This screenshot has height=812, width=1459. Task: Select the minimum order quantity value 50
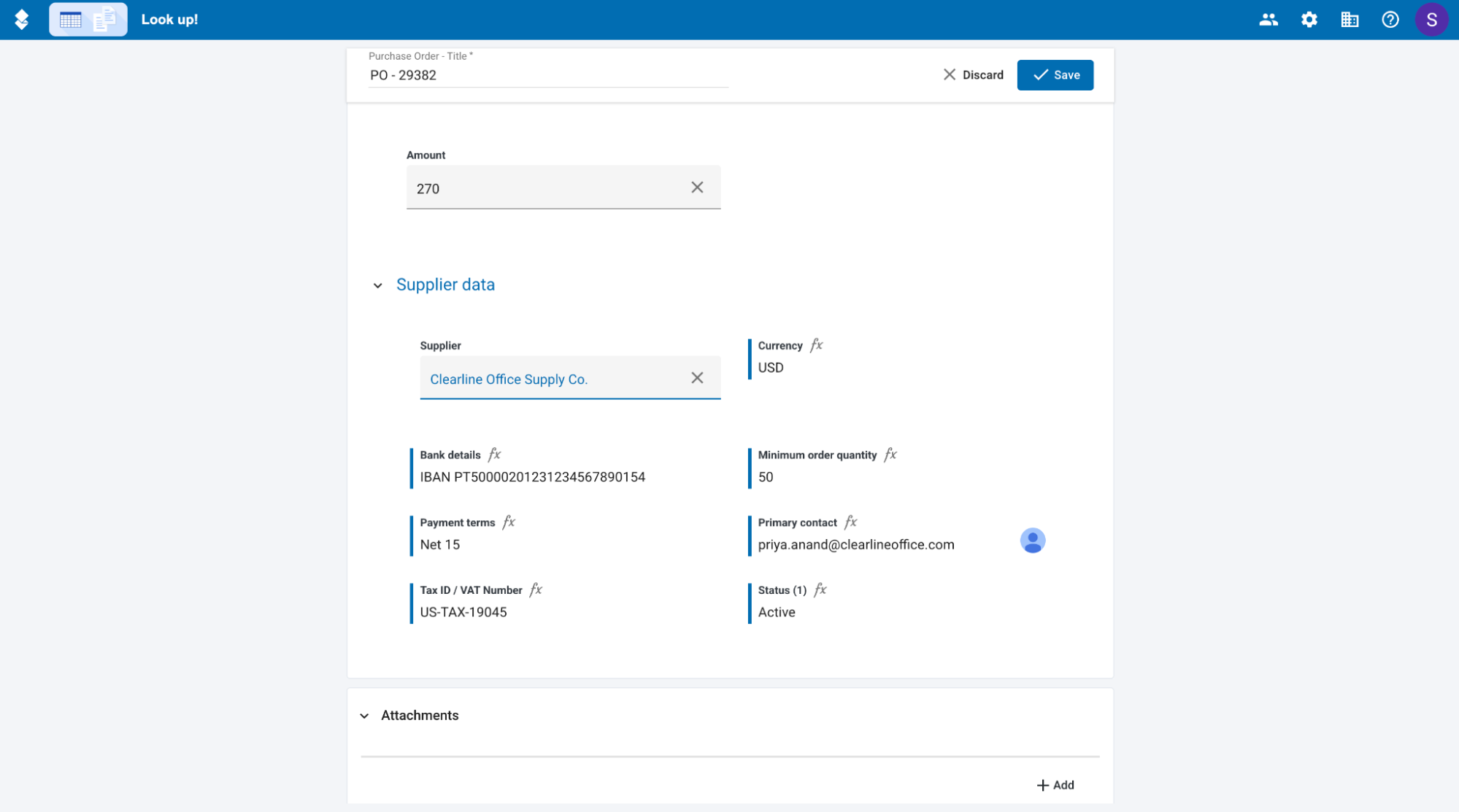pyautogui.click(x=766, y=477)
